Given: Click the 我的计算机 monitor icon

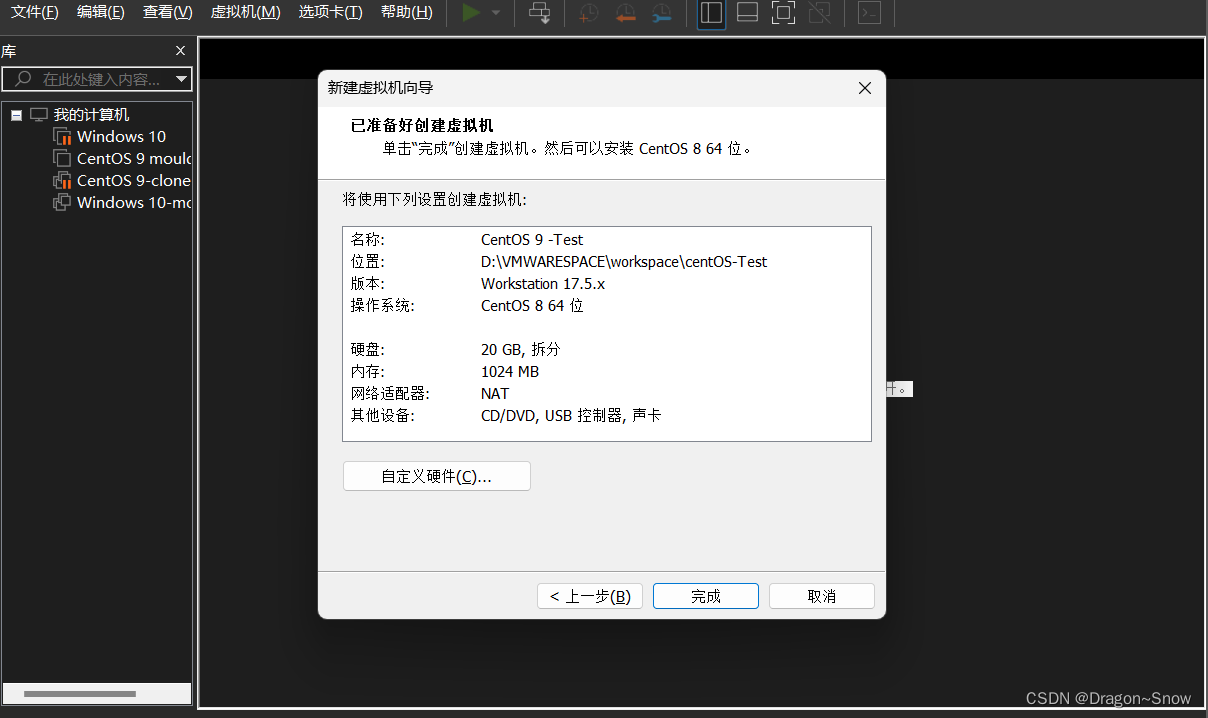Looking at the screenshot, I should (x=39, y=115).
